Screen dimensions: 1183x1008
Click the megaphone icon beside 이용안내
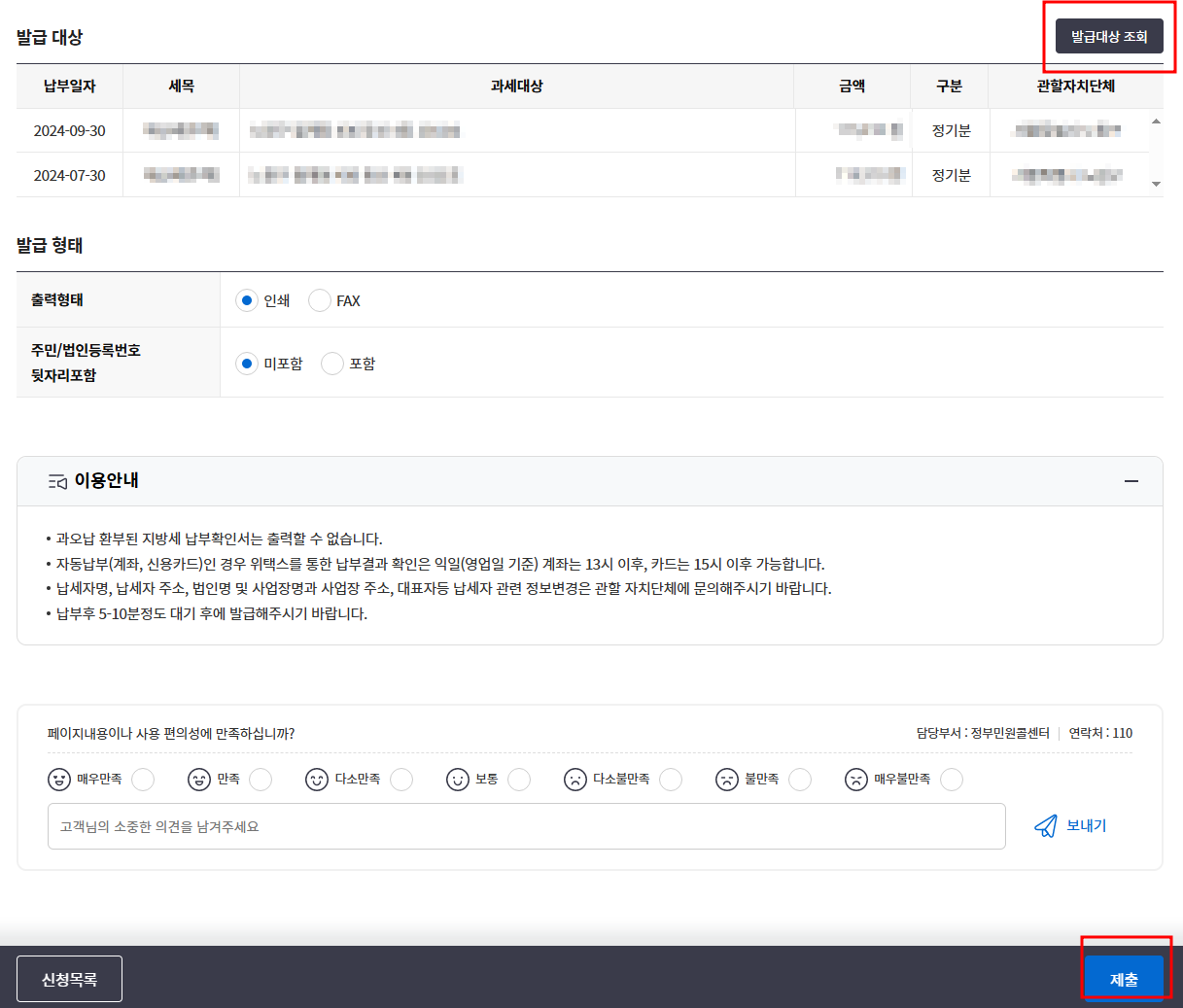pos(56,480)
